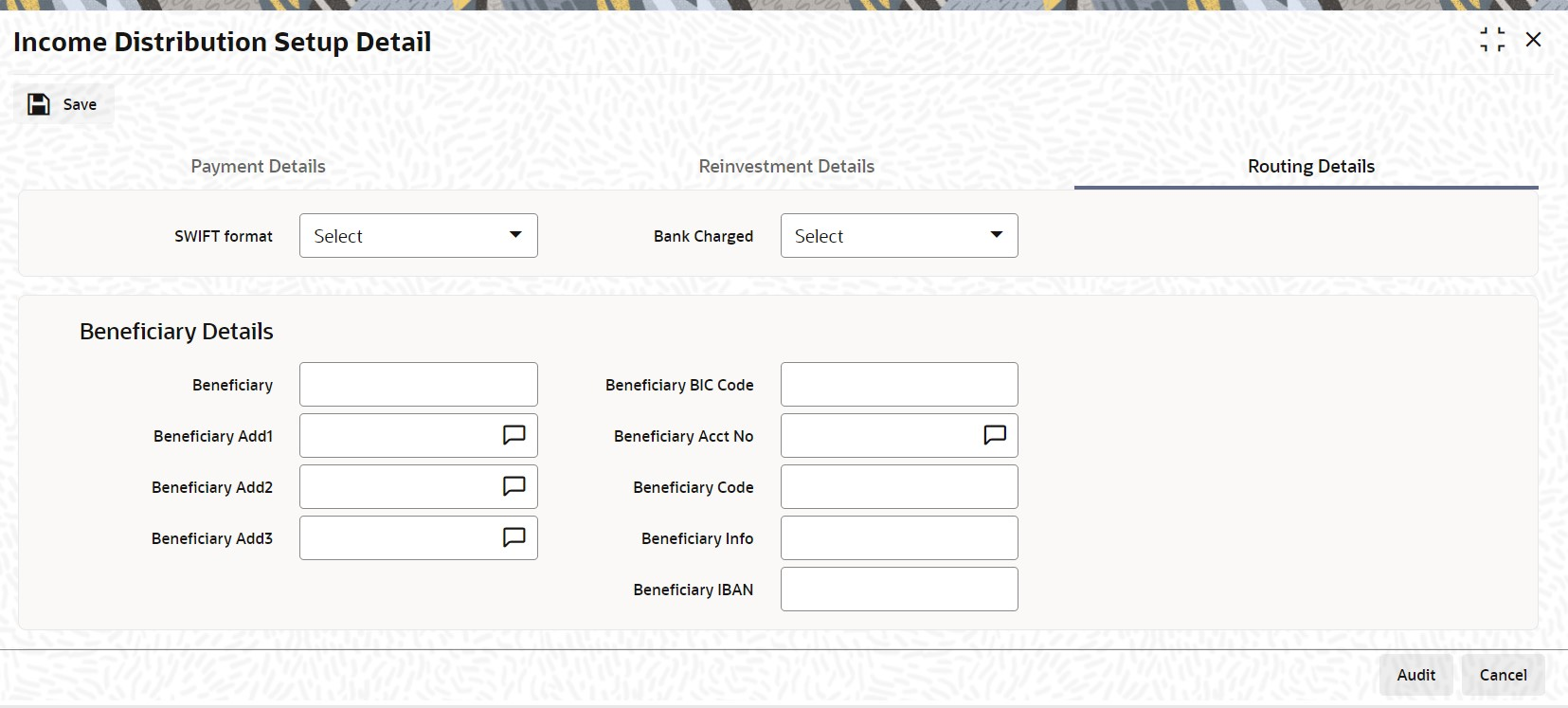Click the Audit button

tap(1416, 675)
